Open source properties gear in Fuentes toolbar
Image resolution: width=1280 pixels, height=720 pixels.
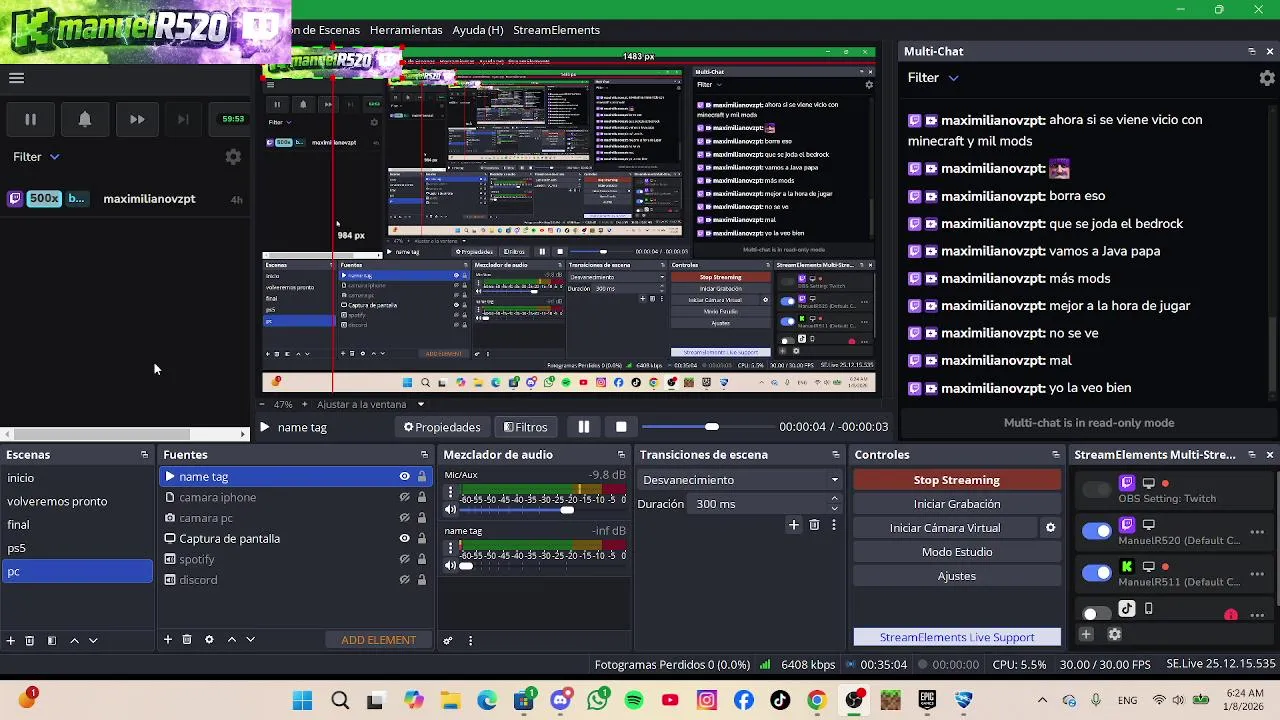209,640
